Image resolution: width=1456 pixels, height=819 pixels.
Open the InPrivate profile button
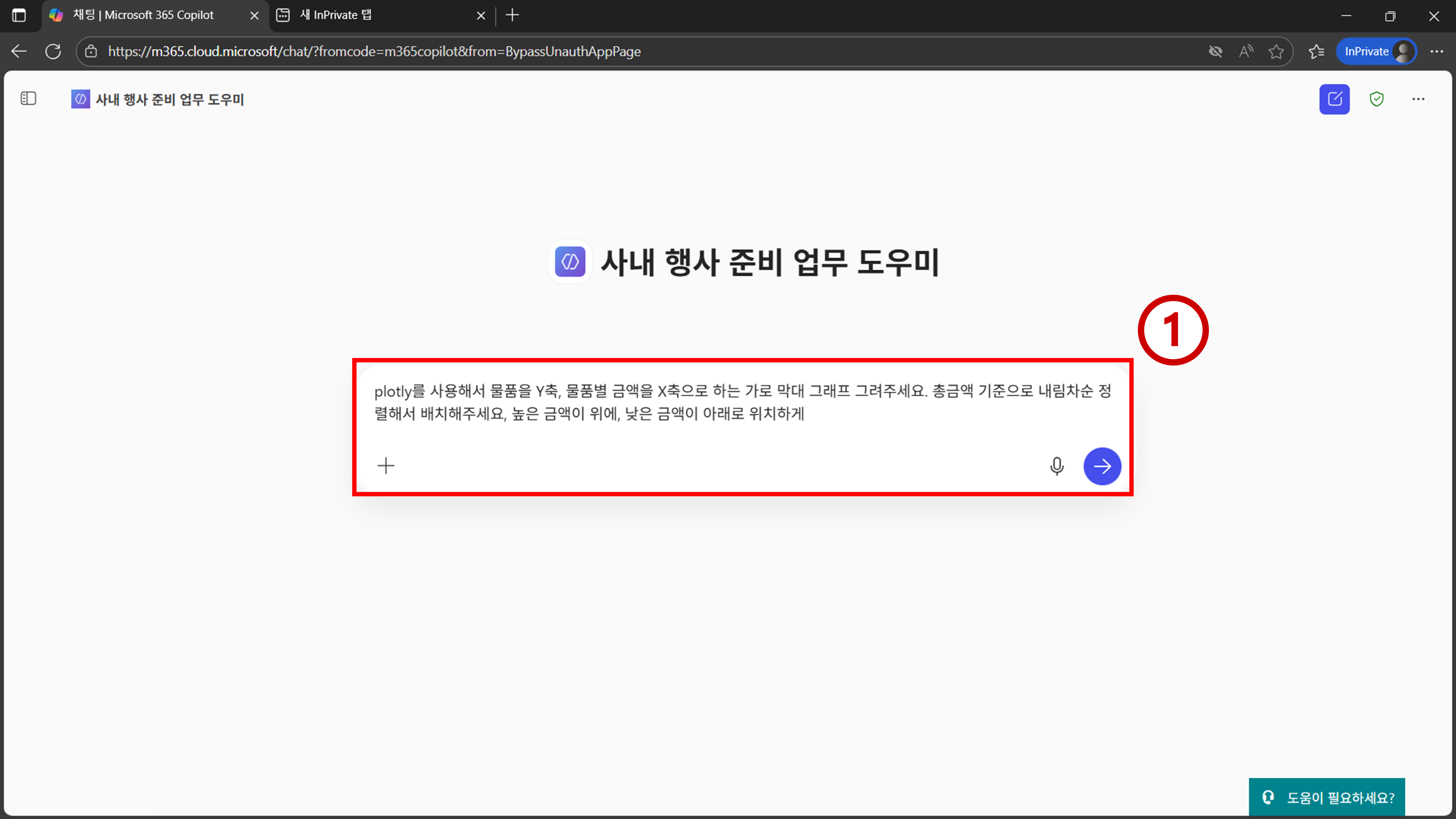(1376, 51)
